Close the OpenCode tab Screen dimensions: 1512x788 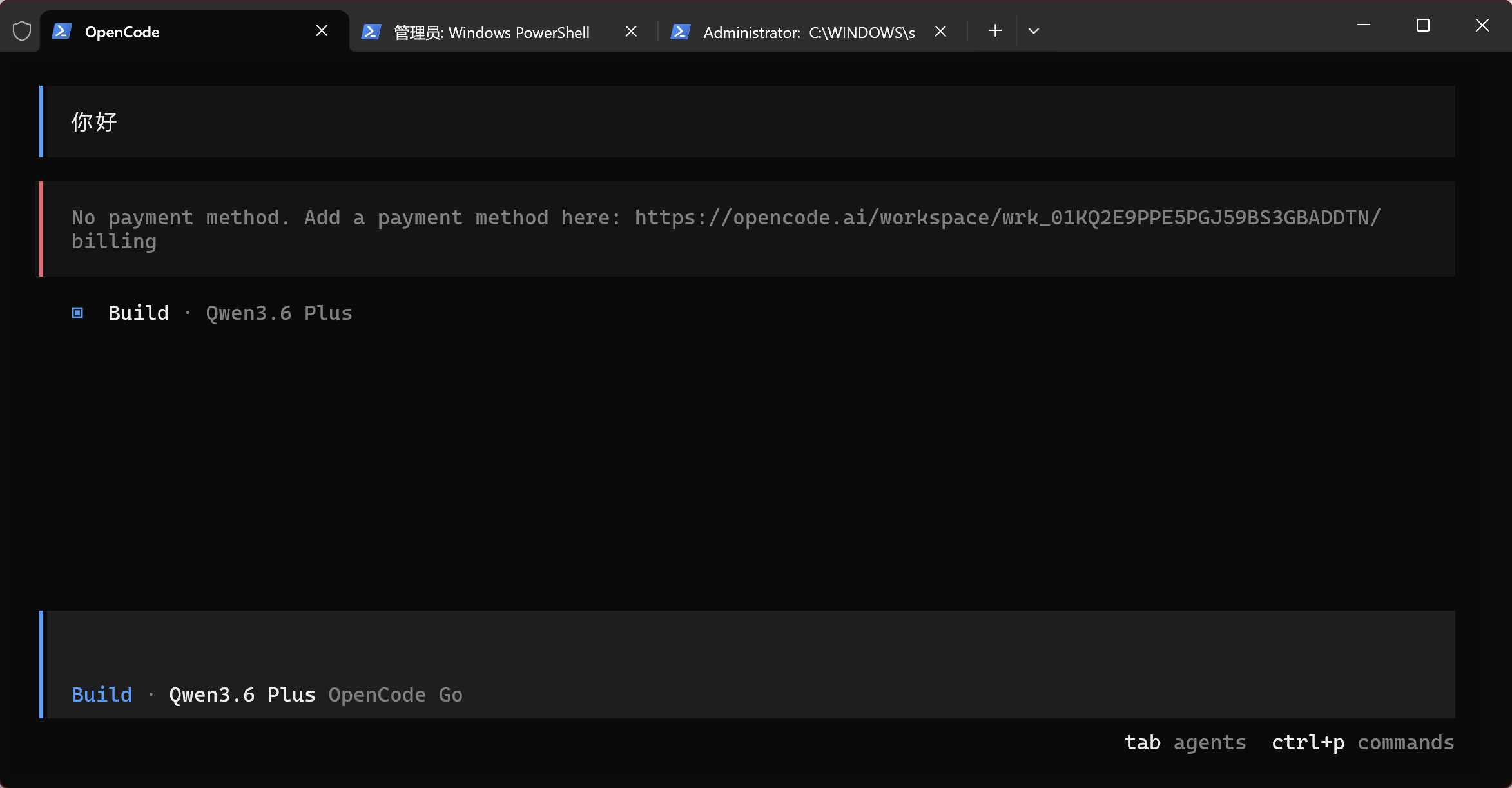point(322,31)
